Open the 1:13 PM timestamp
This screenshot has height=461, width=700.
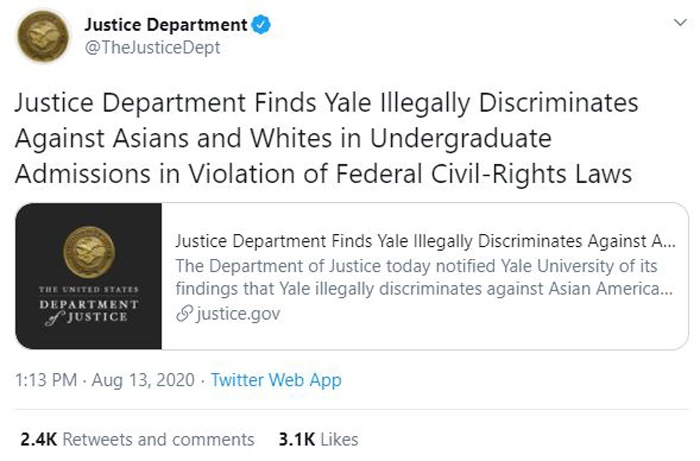click(46, 380)
